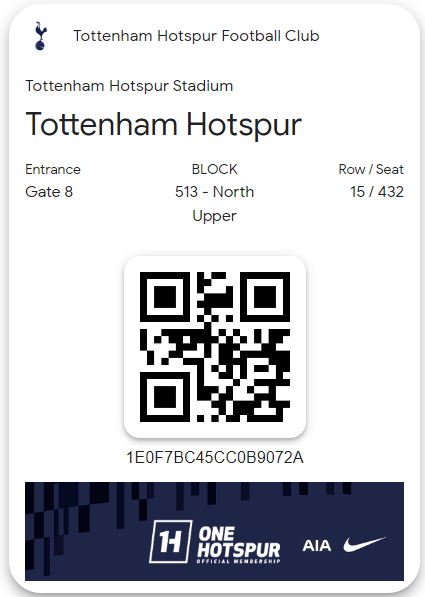Click the Tottenham Hotspur Stadium venue text
This screenshot has width=425, height=597.
[x=129, y=86]
